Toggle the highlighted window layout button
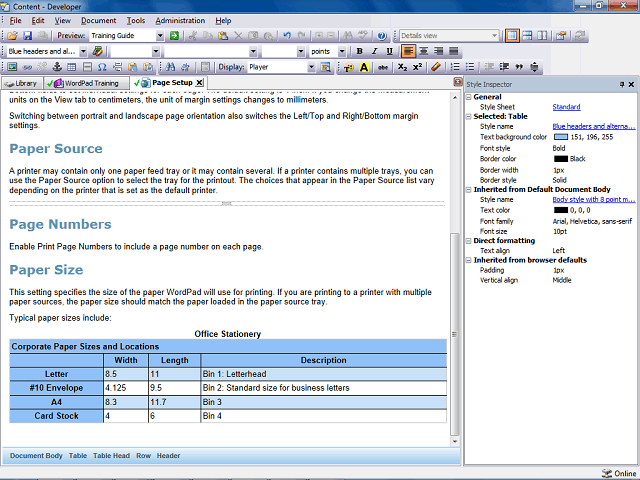The width and height of the screenshot is (640, 480). coord(512,36)
